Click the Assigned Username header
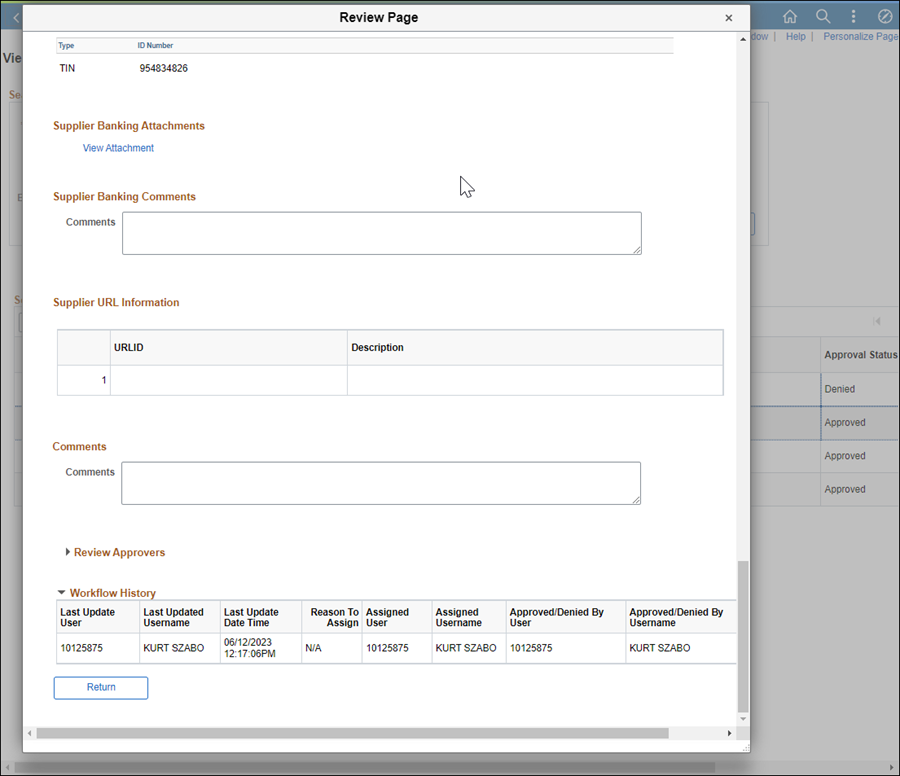 (458, 617)
